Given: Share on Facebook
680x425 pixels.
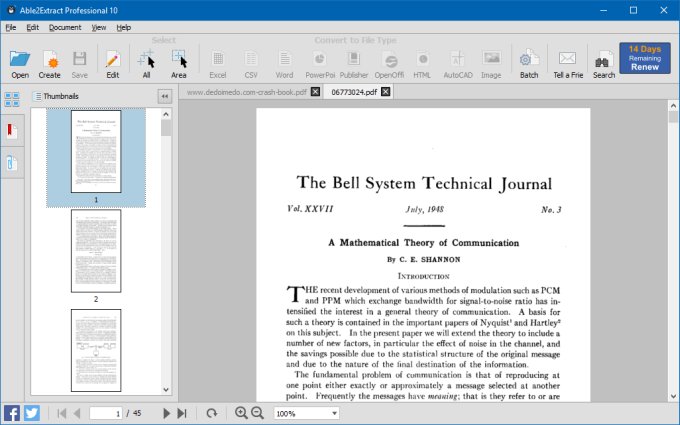Looking at the screenshot, I should [12, 413].
